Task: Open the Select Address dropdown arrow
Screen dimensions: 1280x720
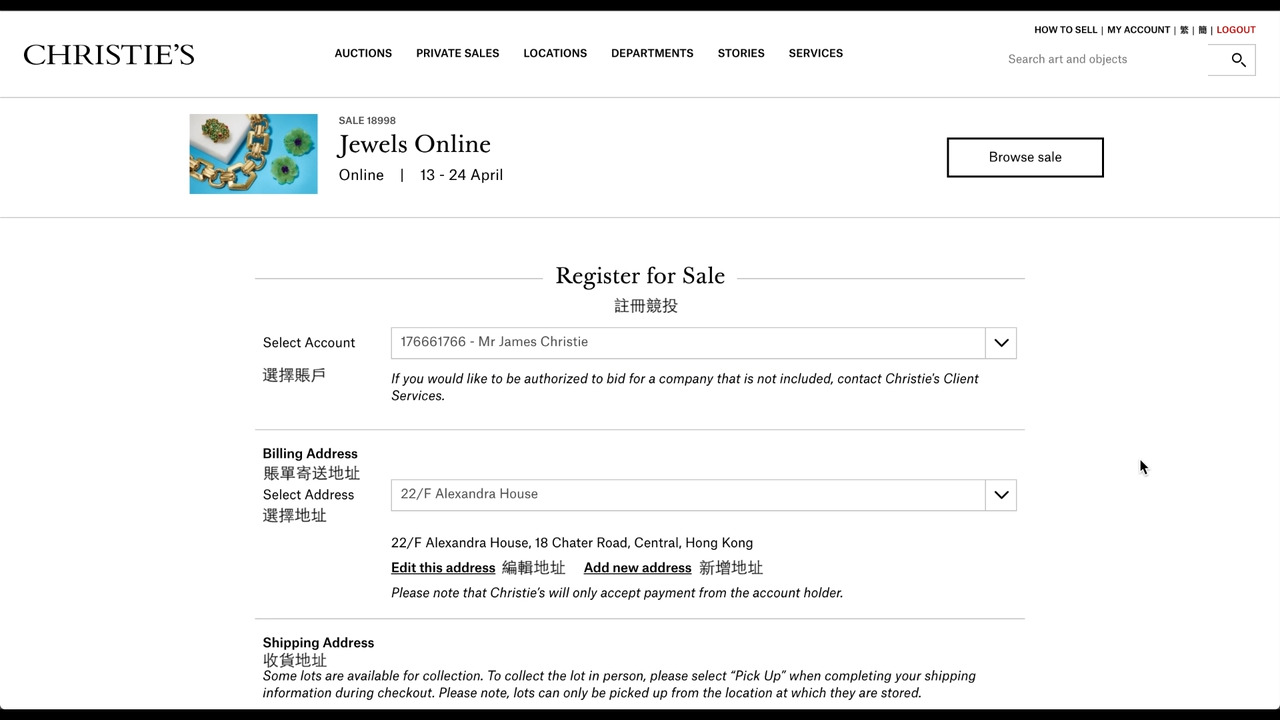Action: pyautogui.click(x=1001, y=495)
